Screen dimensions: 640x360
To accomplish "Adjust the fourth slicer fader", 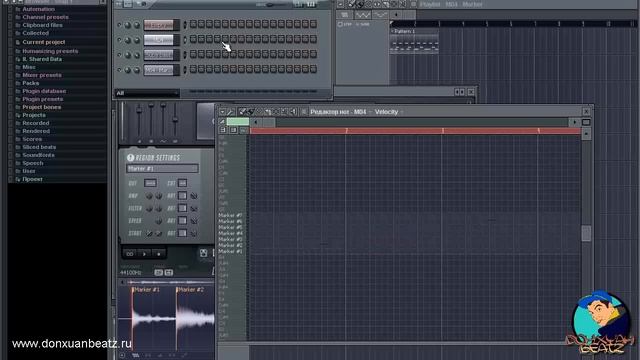I will coord(175,119).
